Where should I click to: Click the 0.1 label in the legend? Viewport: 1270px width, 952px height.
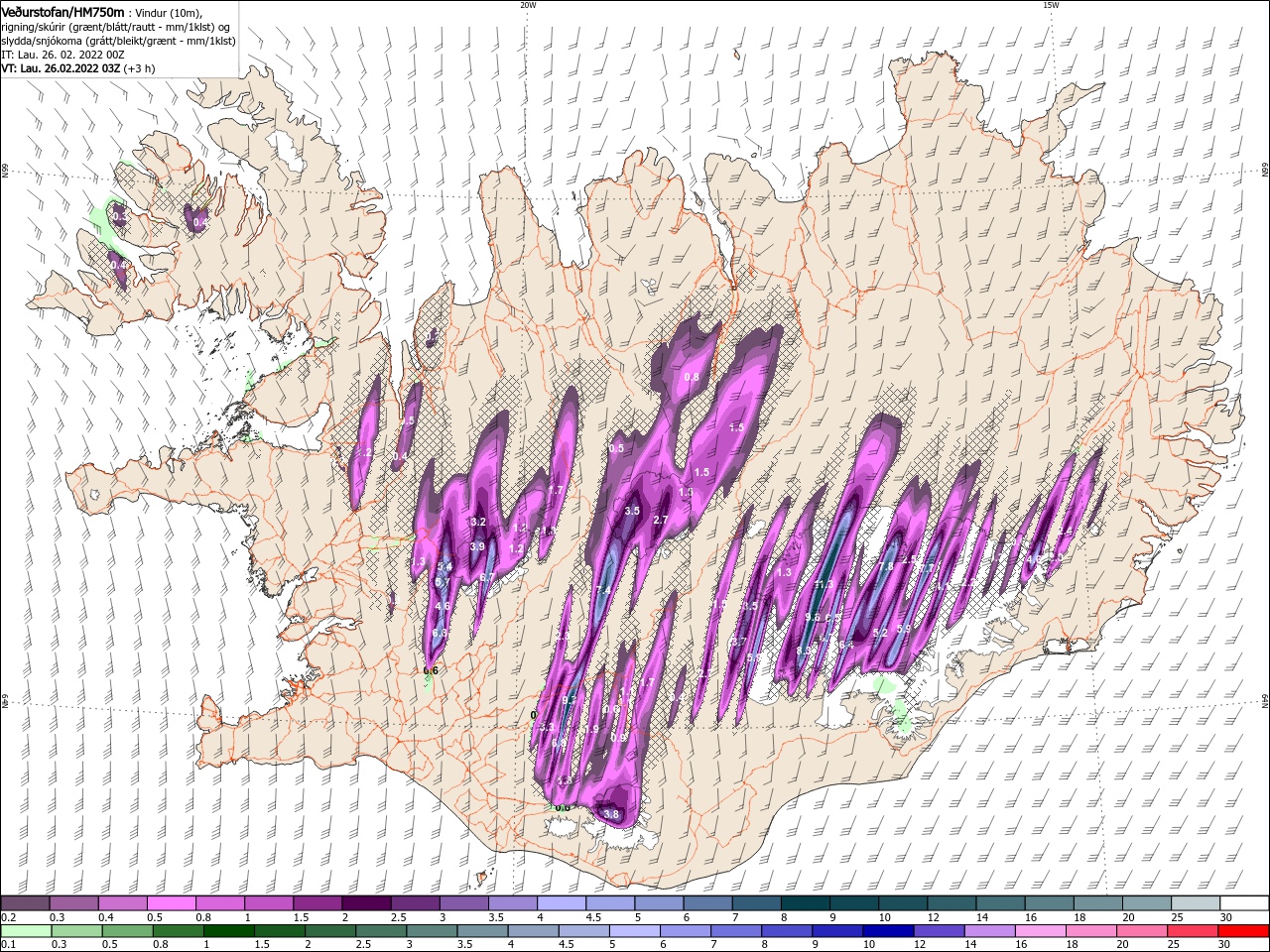click(x=8, y=944)
